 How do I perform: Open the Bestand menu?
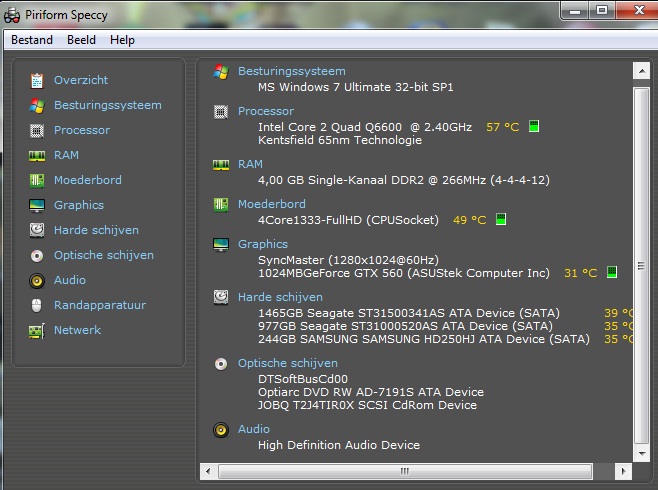pyautogui.click(x=32, y=40)
